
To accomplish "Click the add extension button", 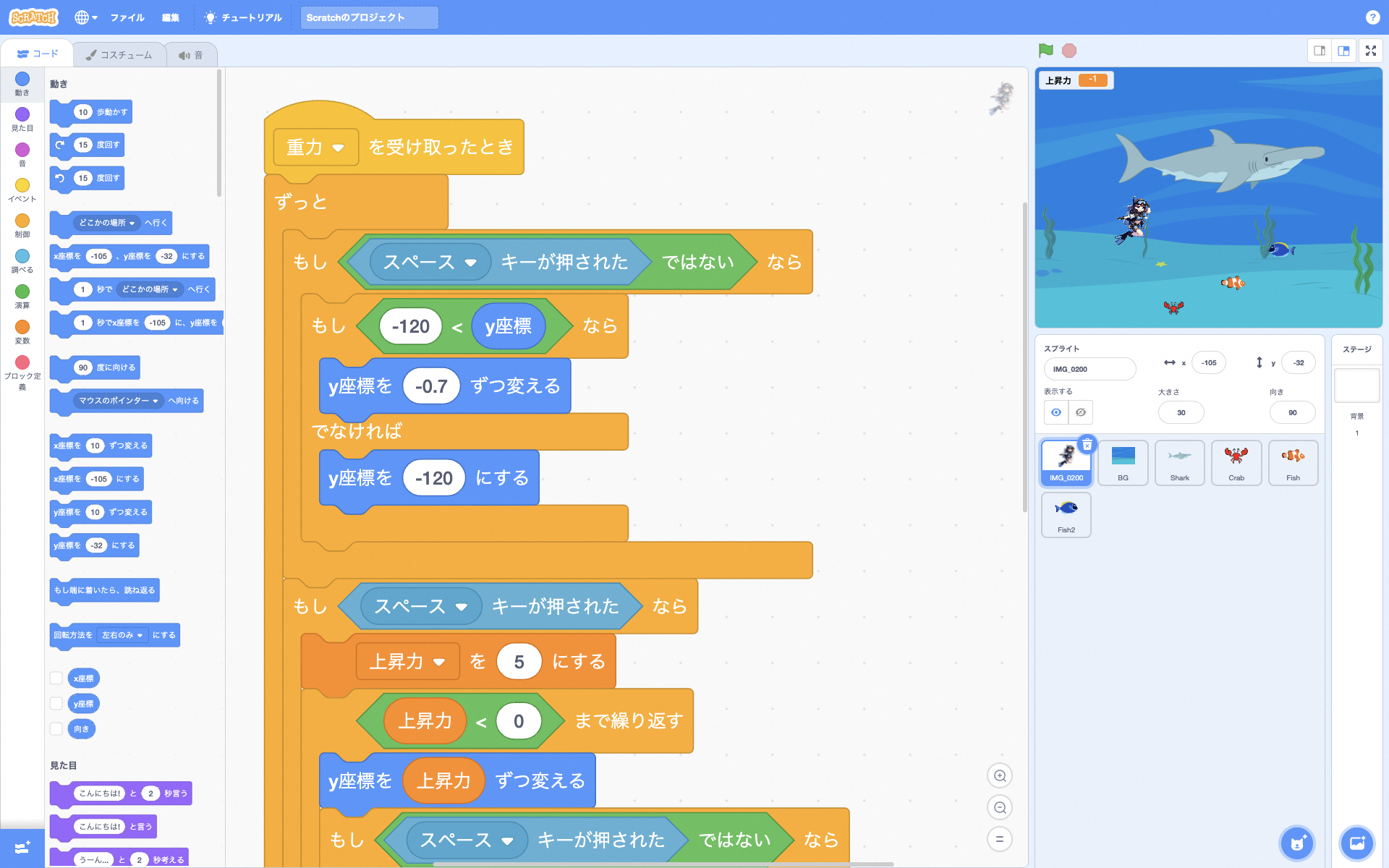I will click(x=22, y=847).
